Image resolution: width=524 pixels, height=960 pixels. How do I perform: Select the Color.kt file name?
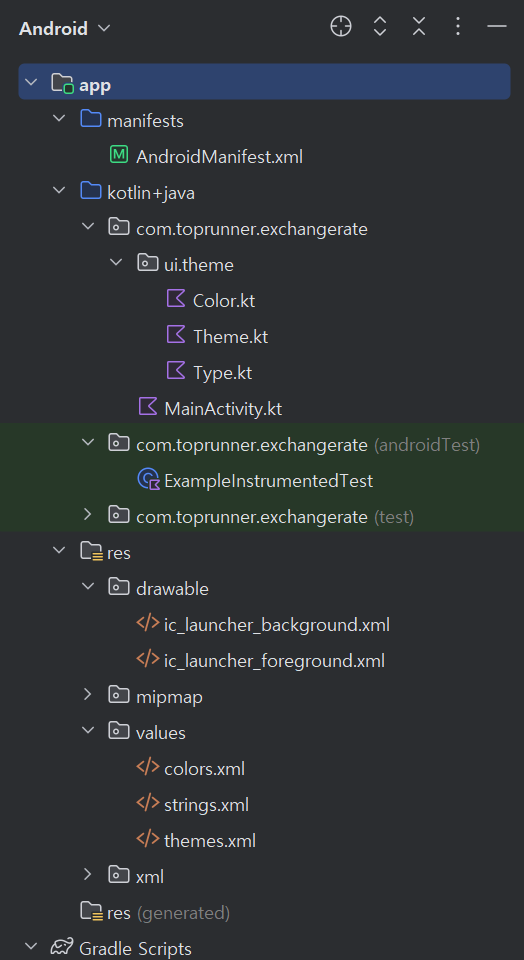(x=224, y=301)
